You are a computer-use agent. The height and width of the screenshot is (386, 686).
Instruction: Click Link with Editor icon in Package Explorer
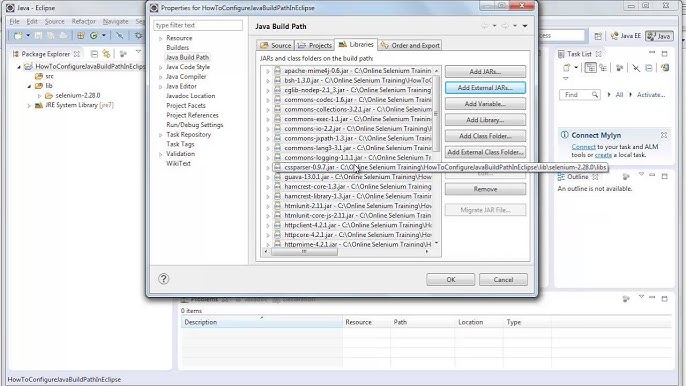tap(106, 54)
